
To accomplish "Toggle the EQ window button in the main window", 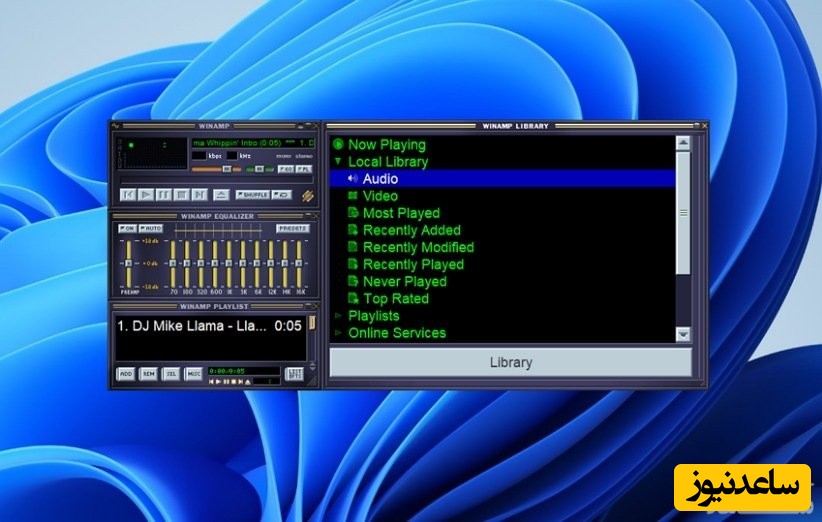I will pyautogui.click(x=286, y=169).
